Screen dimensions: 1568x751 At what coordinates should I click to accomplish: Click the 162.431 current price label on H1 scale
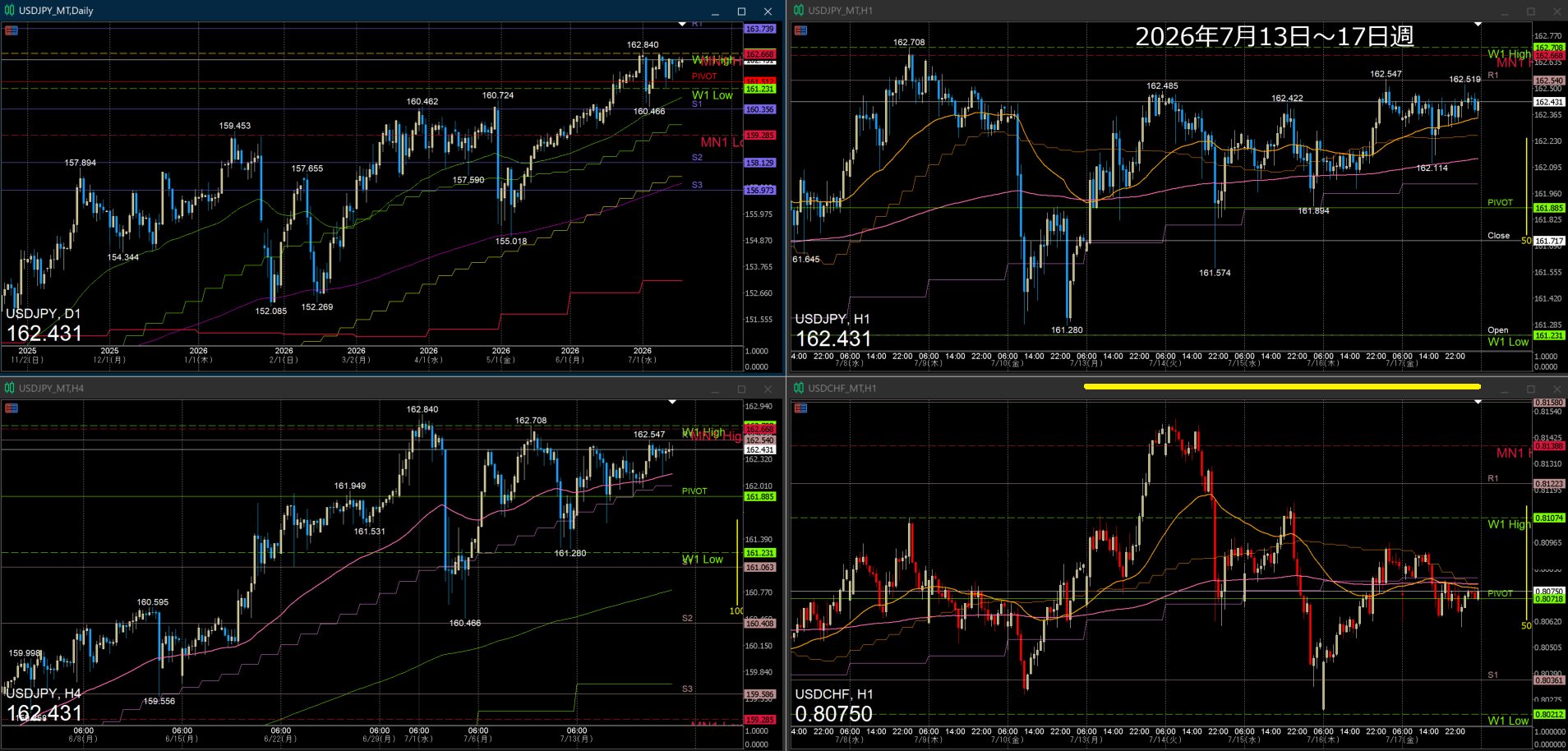tap(1549, 102)
